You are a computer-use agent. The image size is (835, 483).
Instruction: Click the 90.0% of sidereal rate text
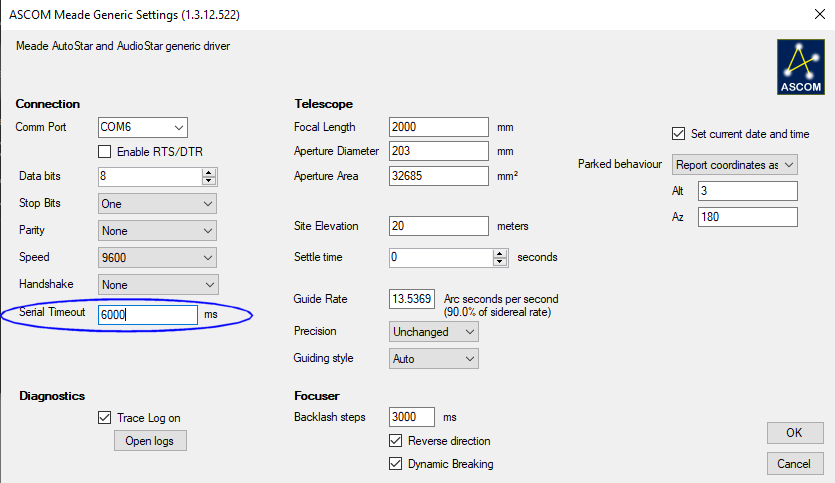pos(497,313)
